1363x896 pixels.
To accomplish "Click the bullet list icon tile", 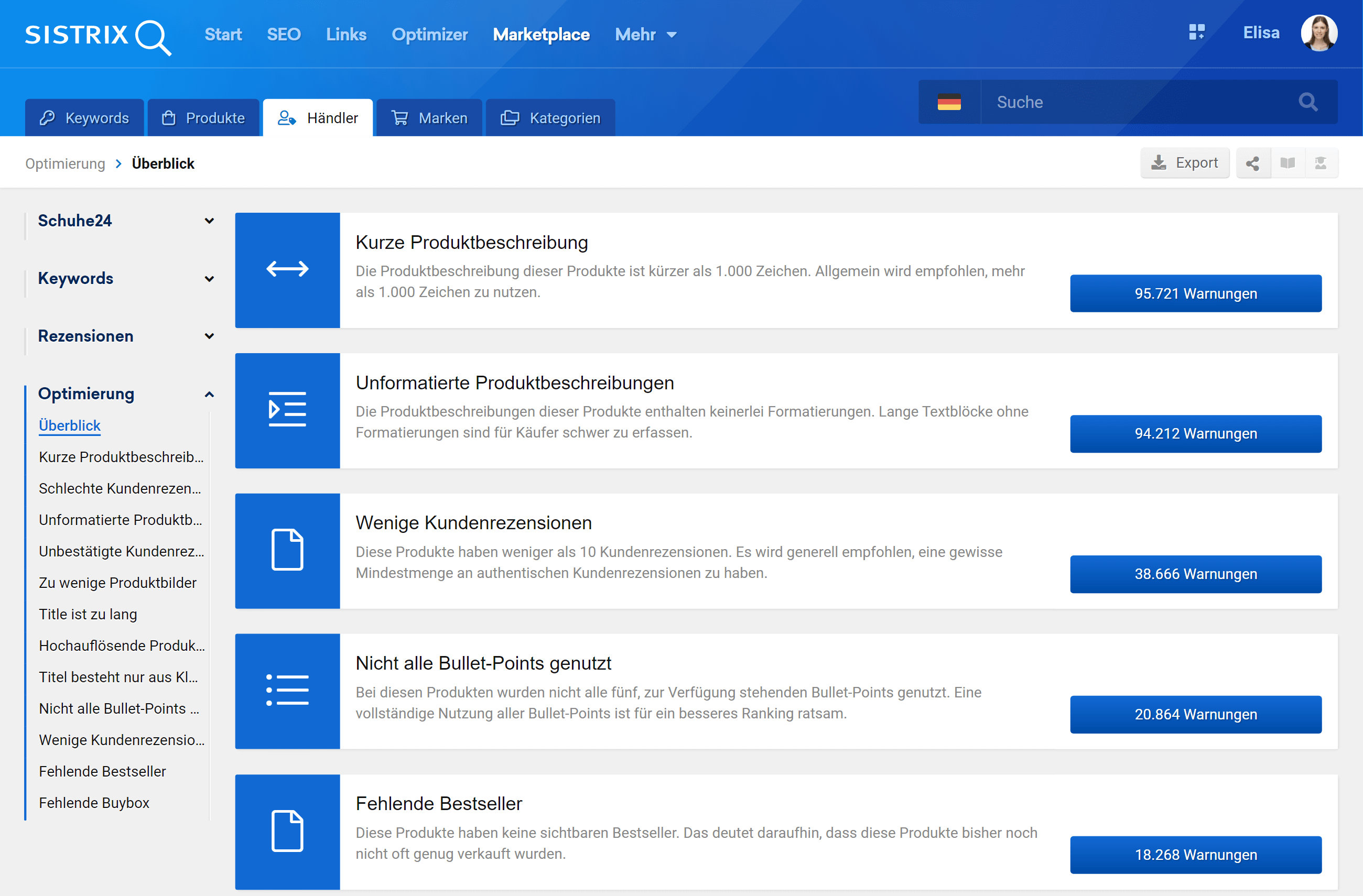I will (287, 691).
